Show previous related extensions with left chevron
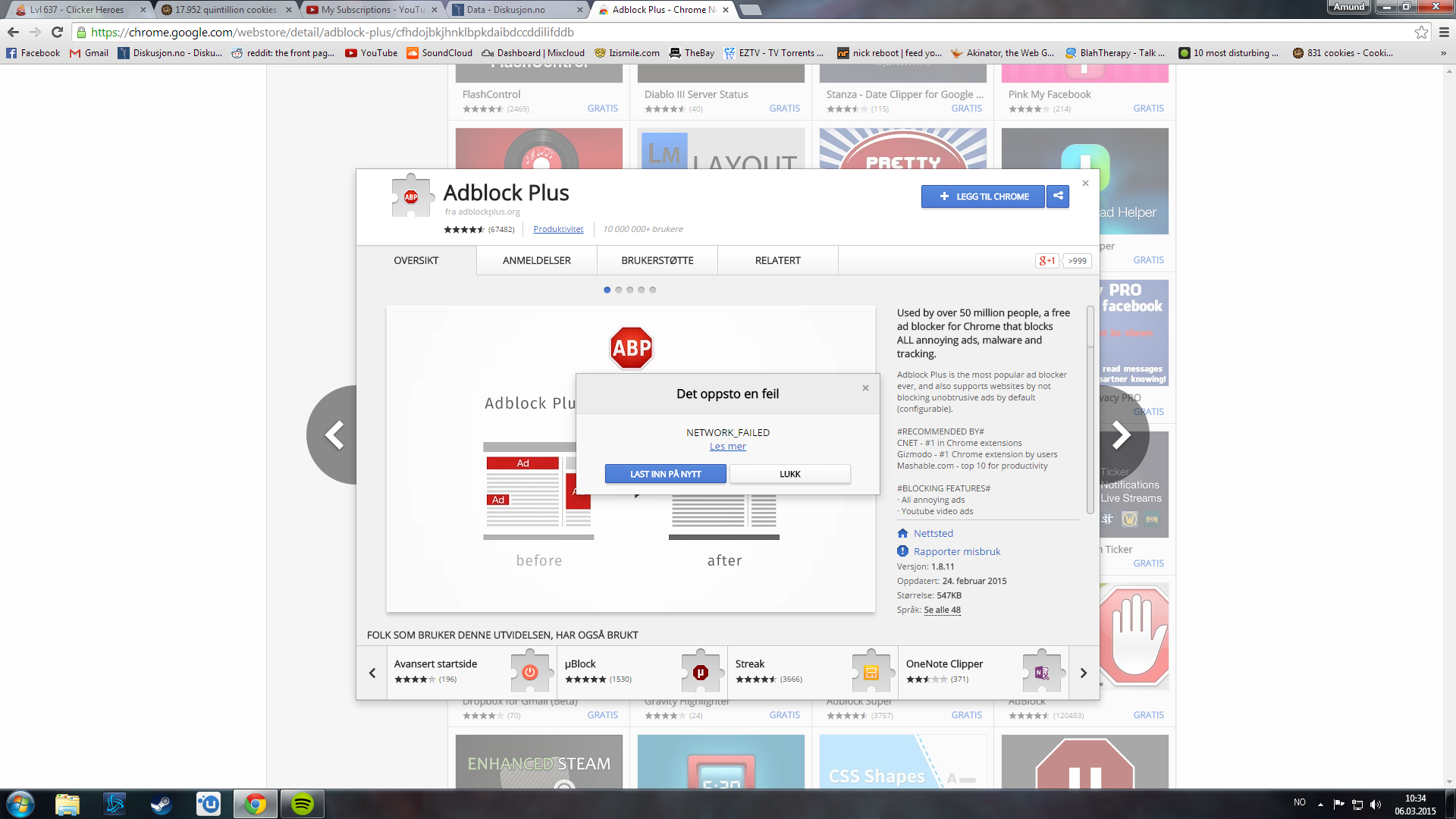The height and width of the screenshot is (819, 1456). (372, 673)
